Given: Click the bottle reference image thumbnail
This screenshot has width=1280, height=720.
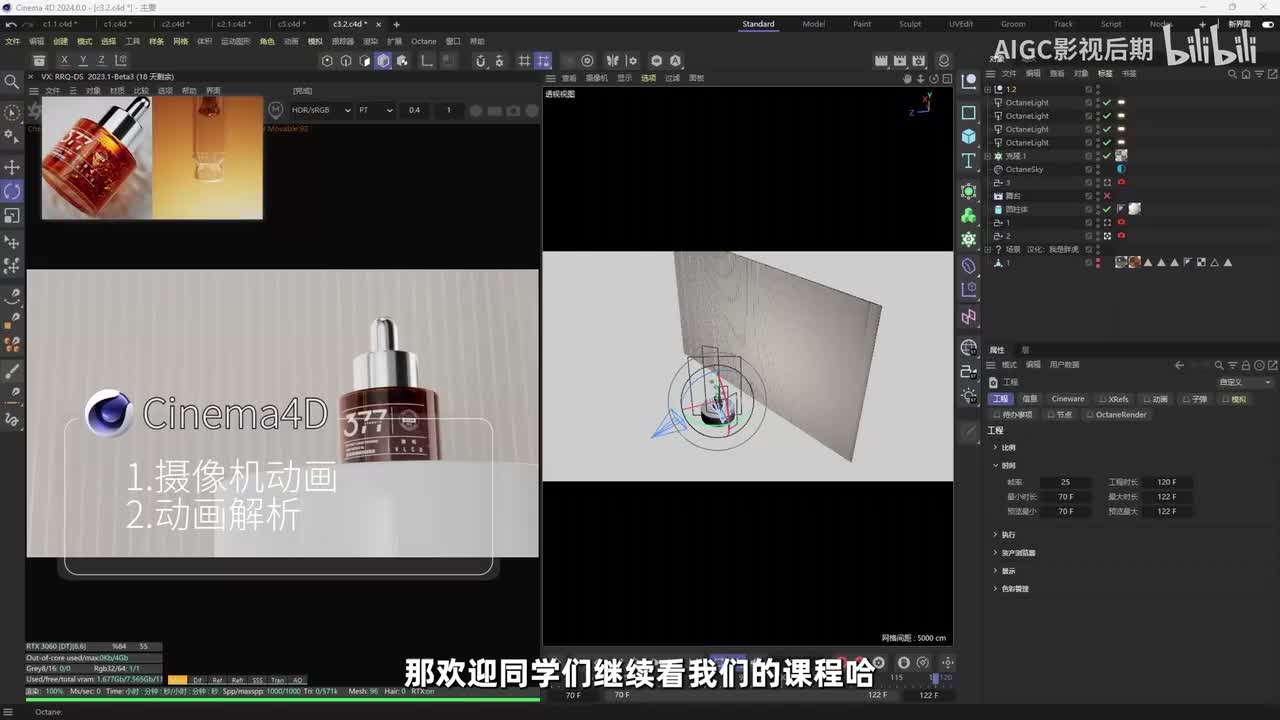Looking at the screenshot, I should click(97, 158).
